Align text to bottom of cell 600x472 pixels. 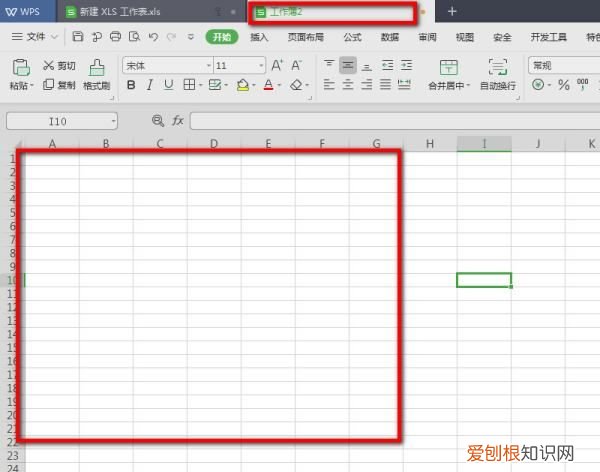[367, 66]
